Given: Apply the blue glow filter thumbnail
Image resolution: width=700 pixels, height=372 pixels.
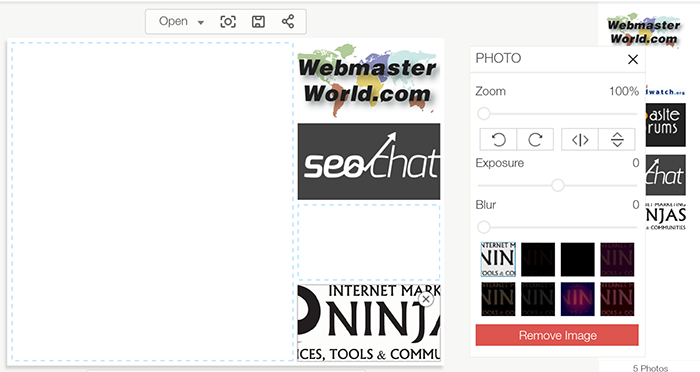Looking at the screenshot, I should 578,299.
